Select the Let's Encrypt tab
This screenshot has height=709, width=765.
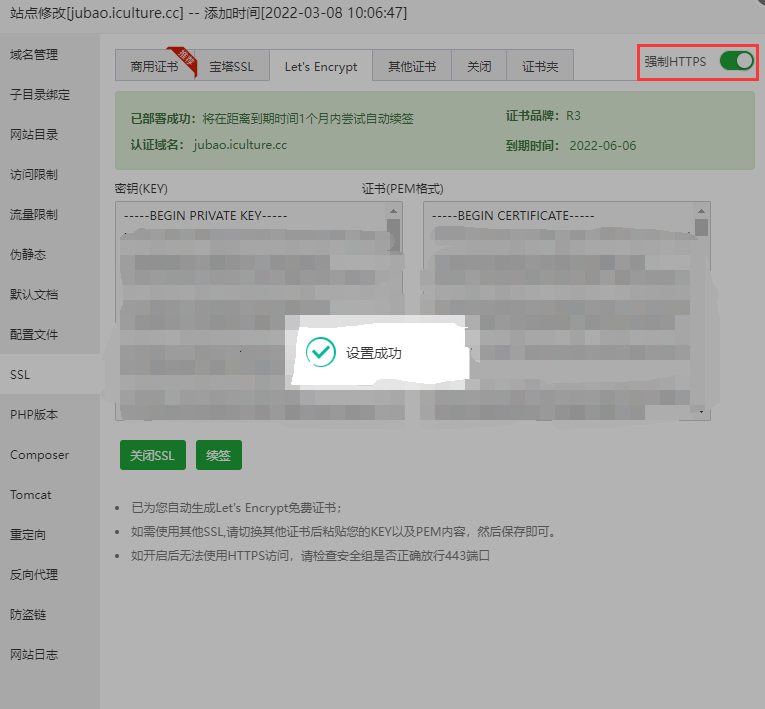pos(321,65)
